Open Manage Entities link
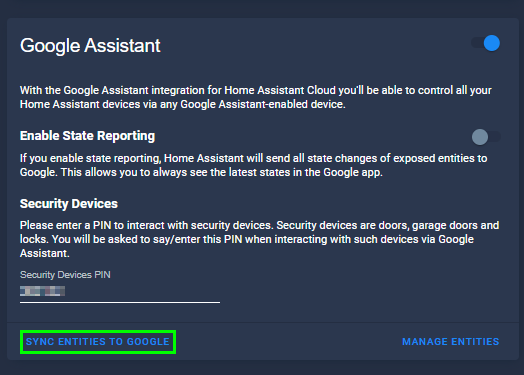 click(450, 342)
